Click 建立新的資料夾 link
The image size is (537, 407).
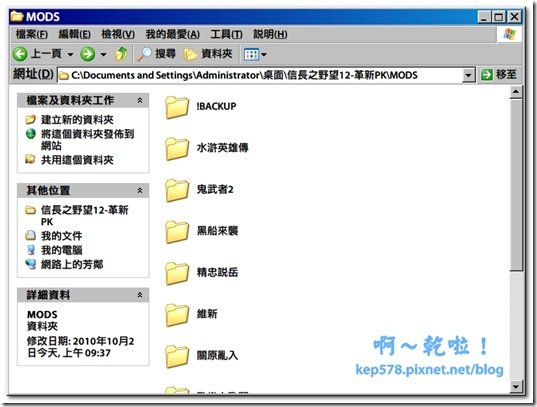[x=77, y=120]
